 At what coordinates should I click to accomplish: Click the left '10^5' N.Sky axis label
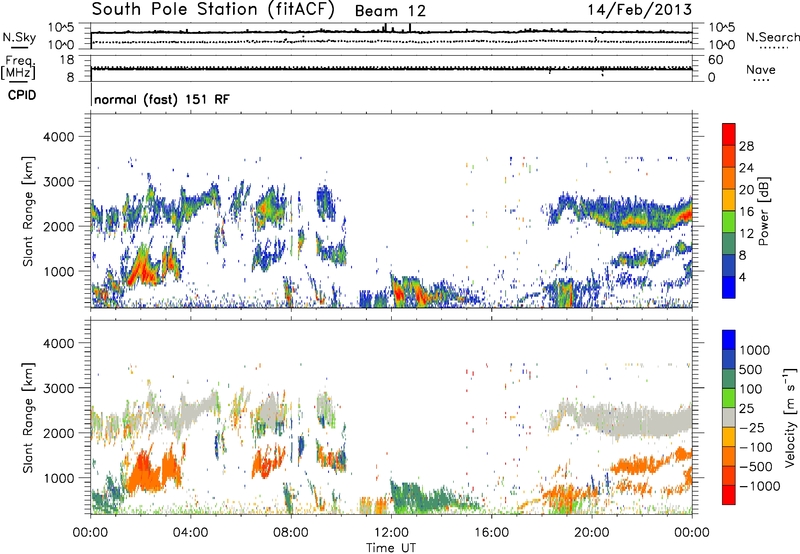click(62, 28)
